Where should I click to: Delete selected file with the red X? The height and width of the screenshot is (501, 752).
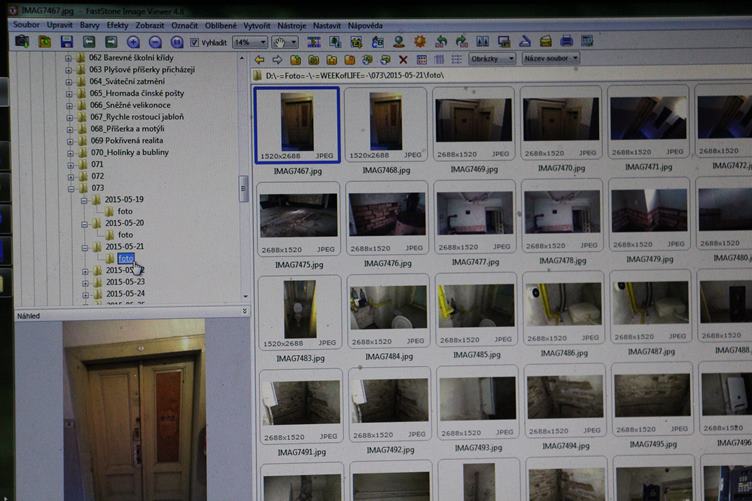coord(403,59)
